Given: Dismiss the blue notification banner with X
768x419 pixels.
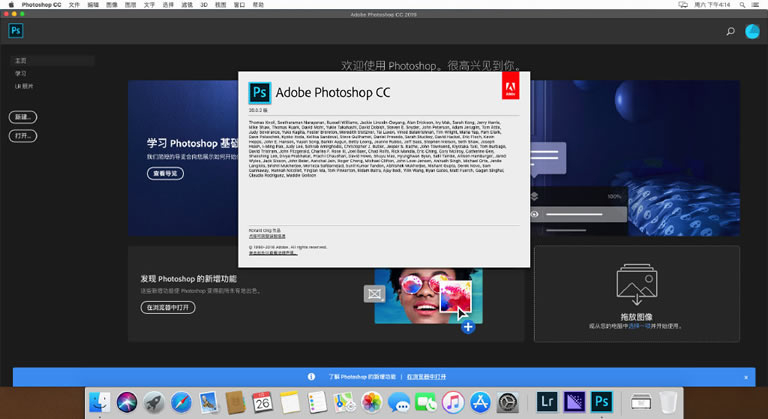Looking at the screenshot, I should coord(746,377).
